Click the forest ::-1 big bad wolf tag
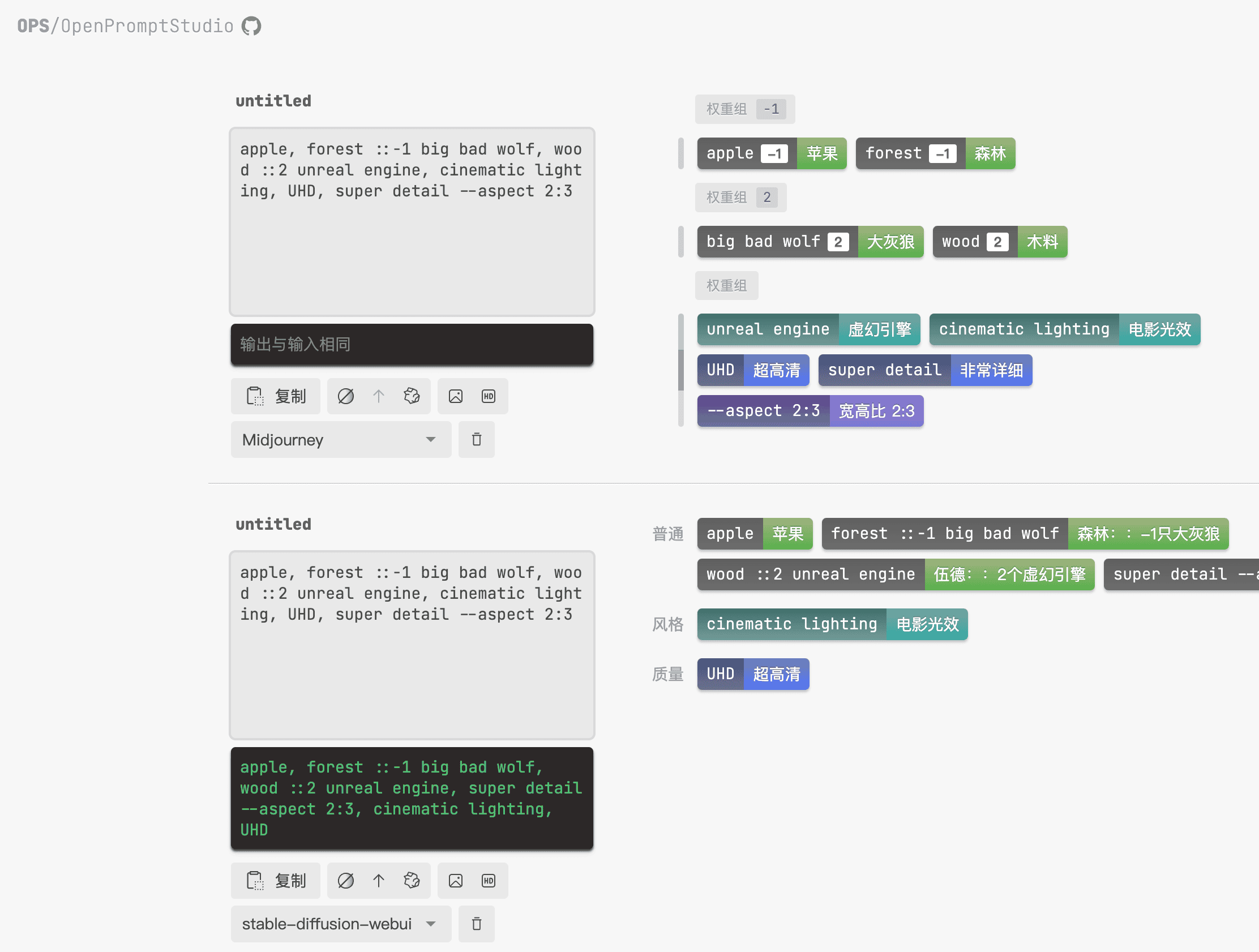Image resolution: width=1259 pixels, height=952 pixels. [x=1026, y=534]
